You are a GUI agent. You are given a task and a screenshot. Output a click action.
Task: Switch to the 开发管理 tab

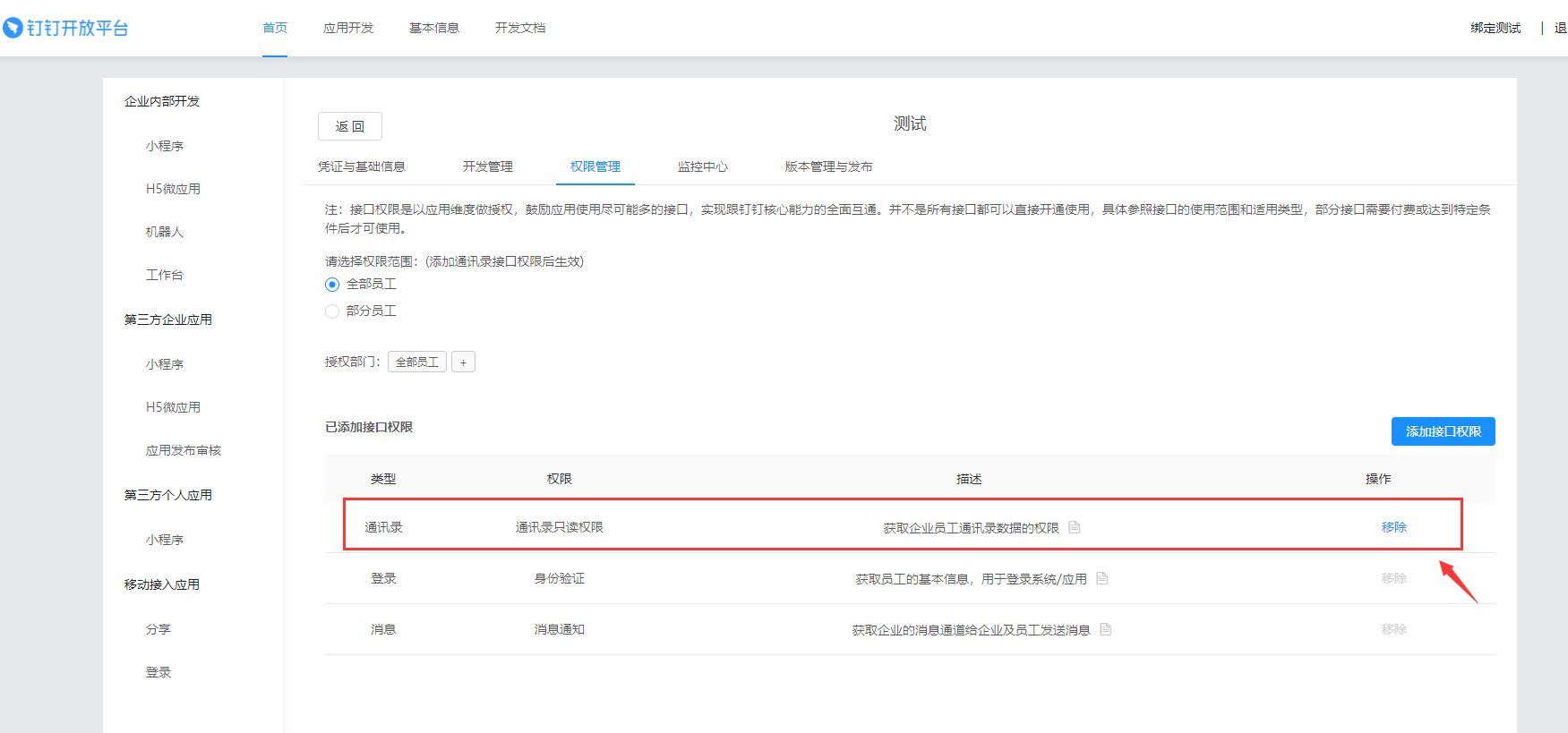(x=487, y=166)
